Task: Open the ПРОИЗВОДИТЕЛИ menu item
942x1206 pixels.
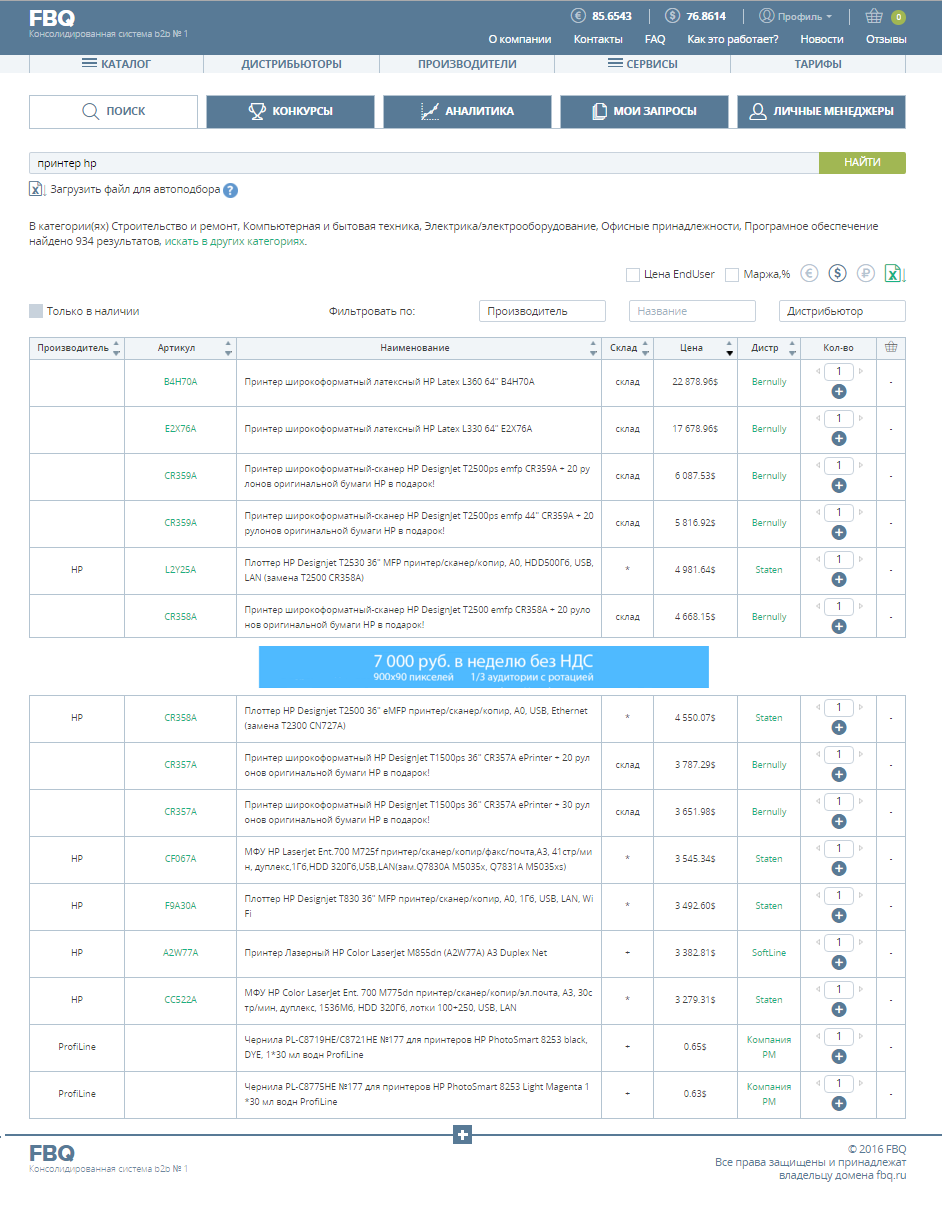Action: pyautogui.click(x=467, y=64)
